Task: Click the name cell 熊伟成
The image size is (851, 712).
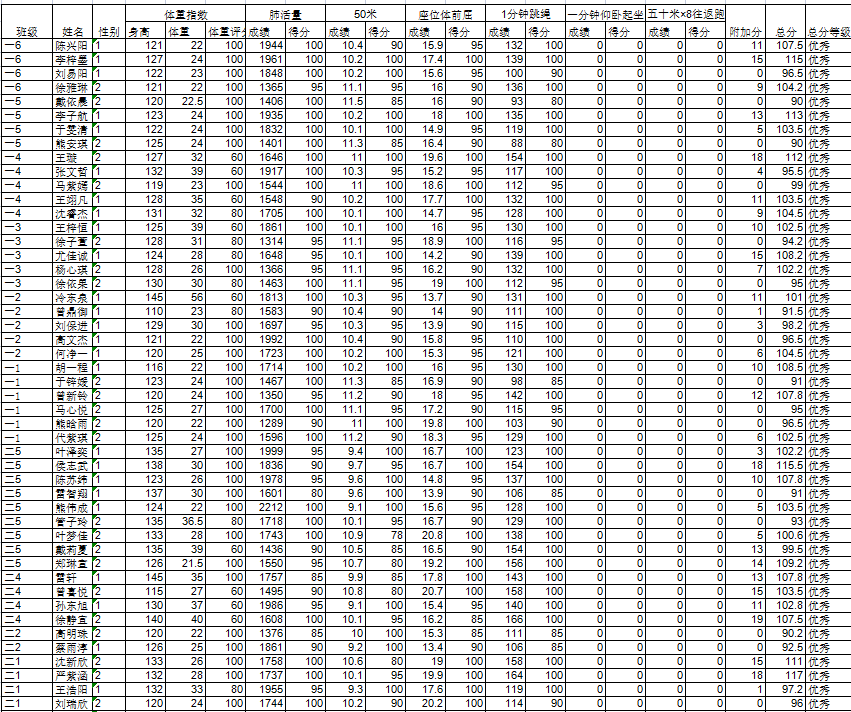Action: 73,508
